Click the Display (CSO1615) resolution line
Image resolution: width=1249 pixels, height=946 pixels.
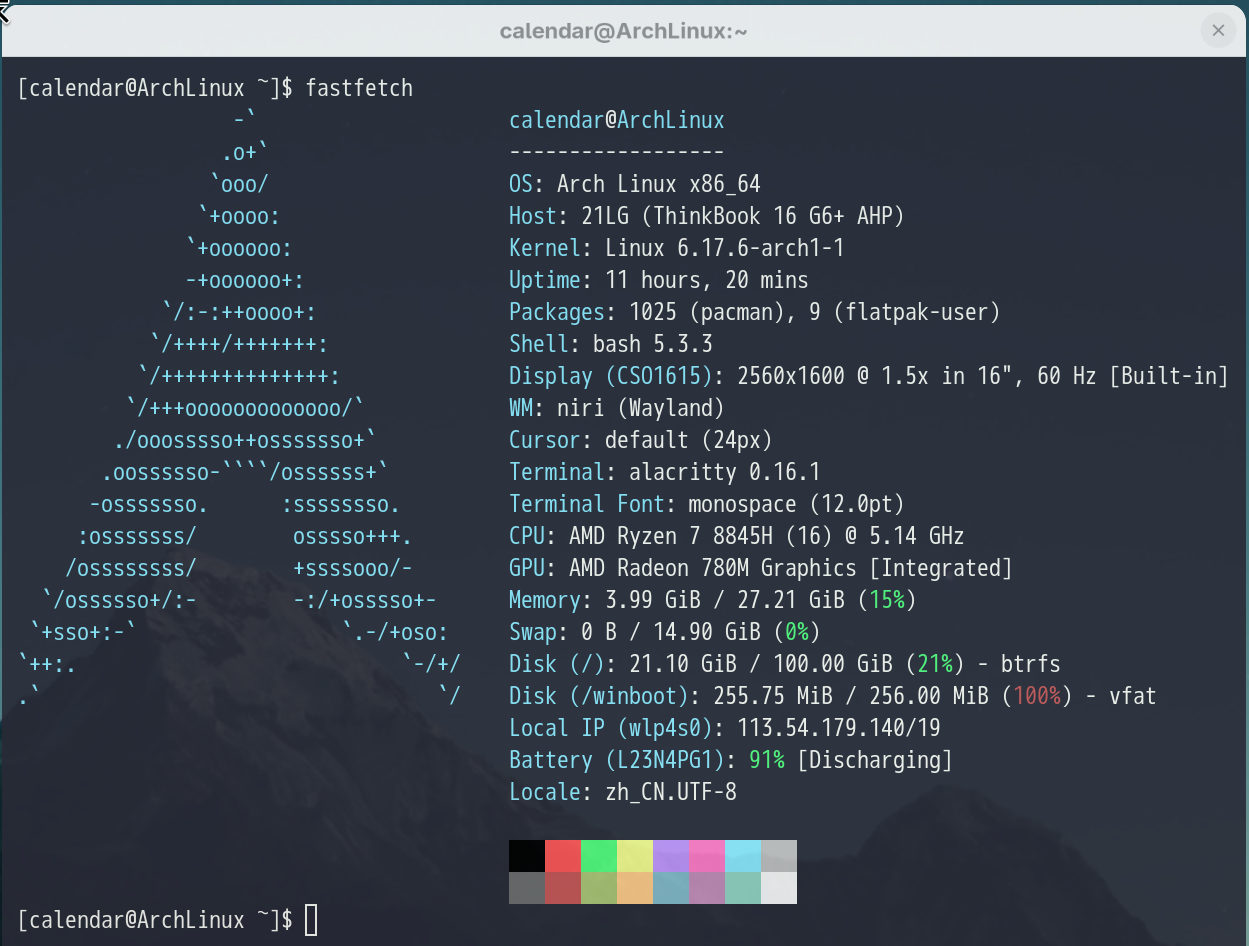[x=869, y=376]
